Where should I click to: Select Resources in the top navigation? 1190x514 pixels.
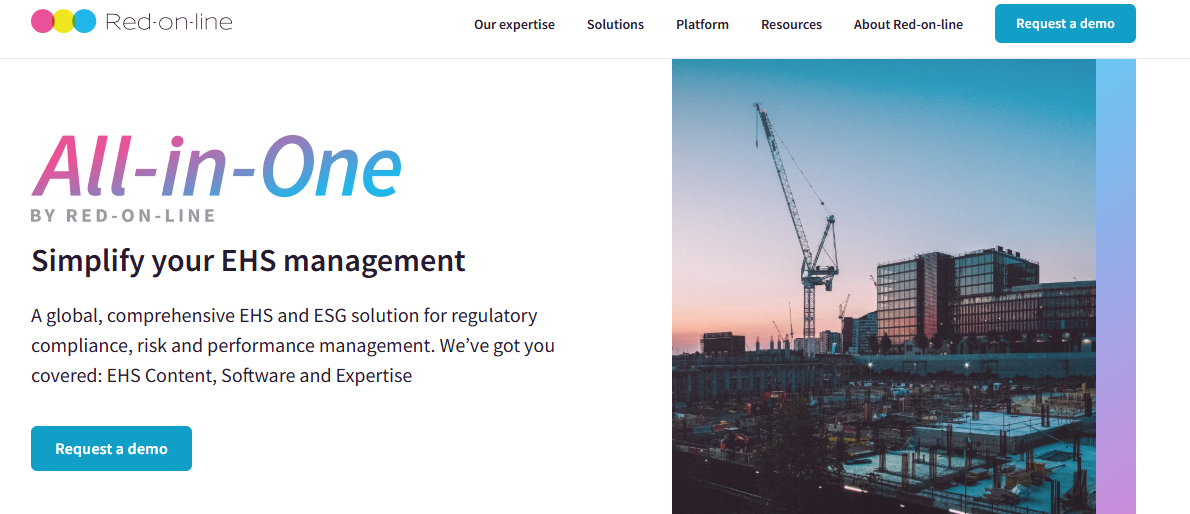pos(791,24)
